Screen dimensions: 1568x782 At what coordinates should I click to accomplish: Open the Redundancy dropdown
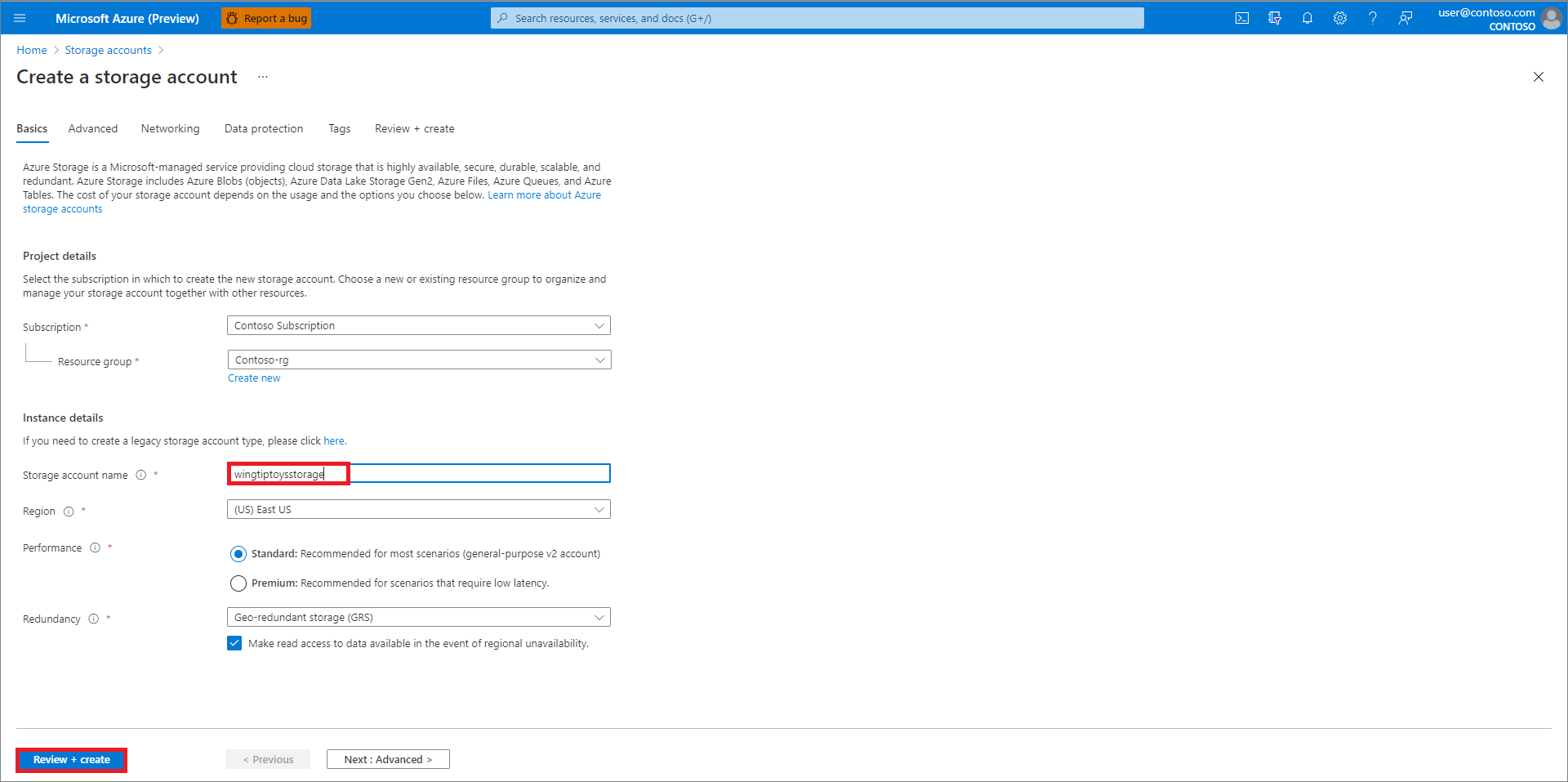418,617
